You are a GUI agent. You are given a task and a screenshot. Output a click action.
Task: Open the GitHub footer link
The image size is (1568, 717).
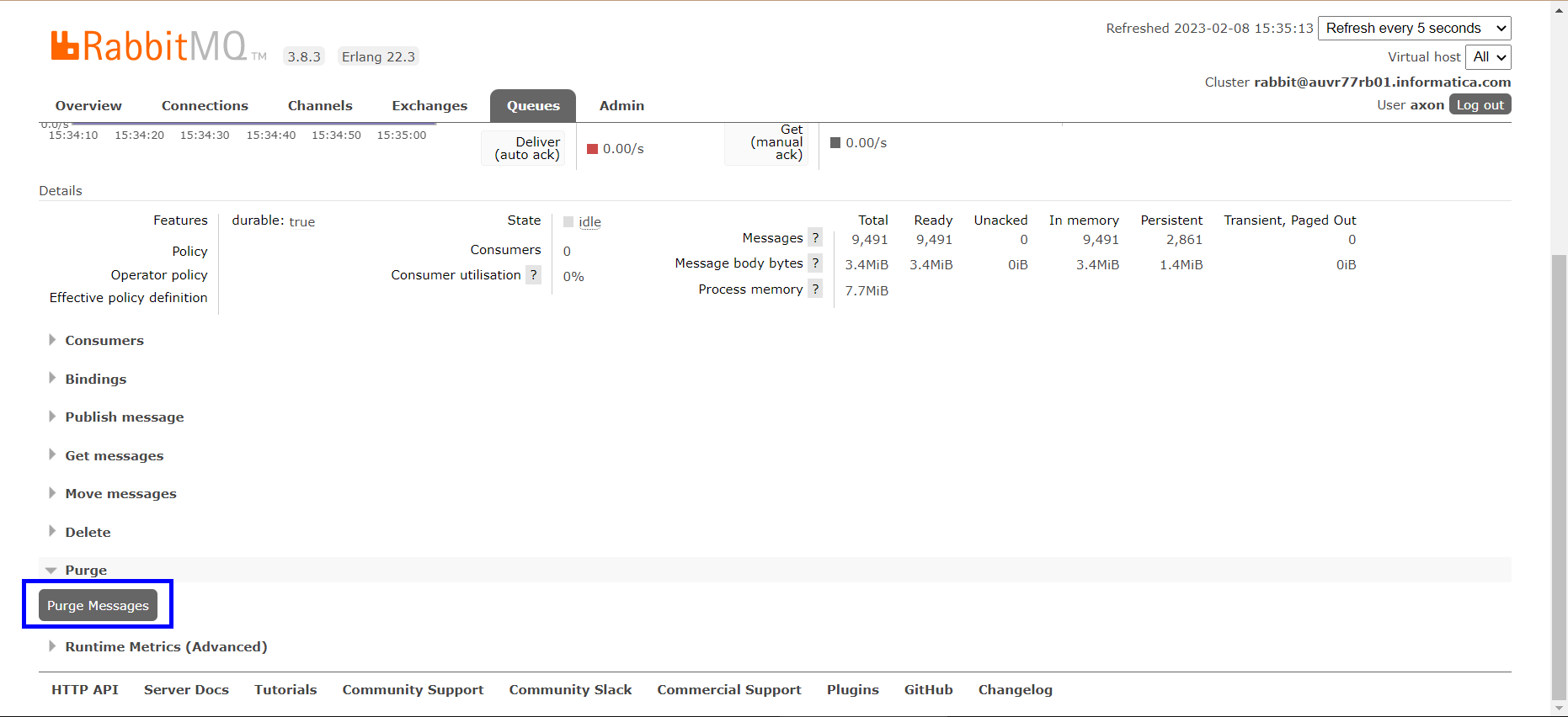coord(928,689)
